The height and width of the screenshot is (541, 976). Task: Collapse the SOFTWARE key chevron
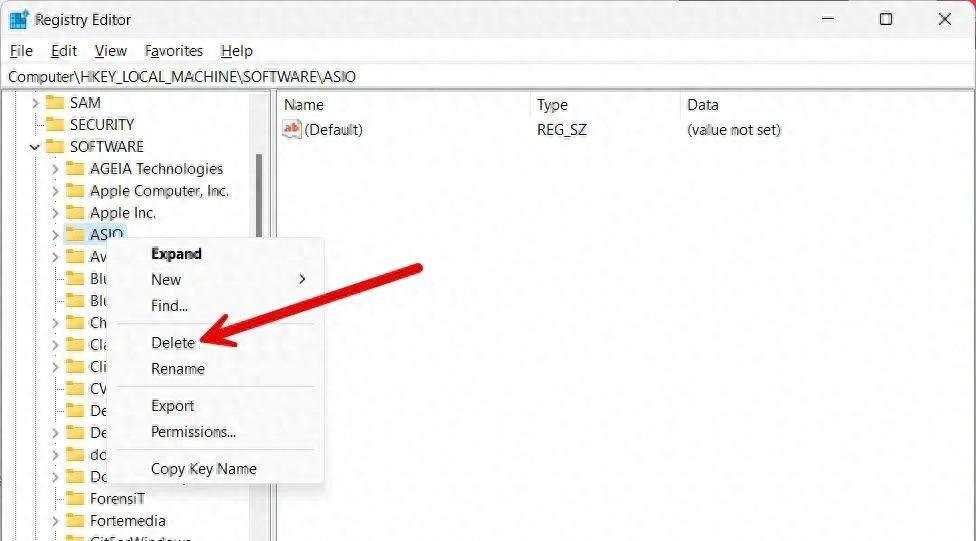point(35,147)
